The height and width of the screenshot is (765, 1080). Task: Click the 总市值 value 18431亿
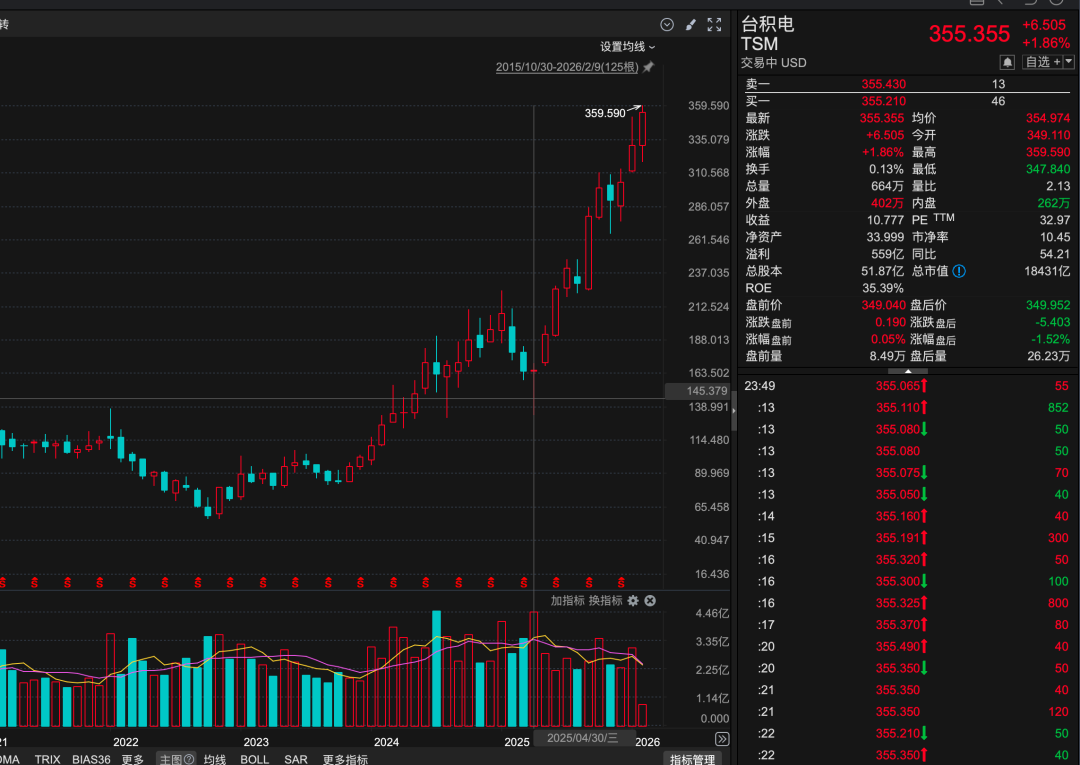(x=1047, y=271)
